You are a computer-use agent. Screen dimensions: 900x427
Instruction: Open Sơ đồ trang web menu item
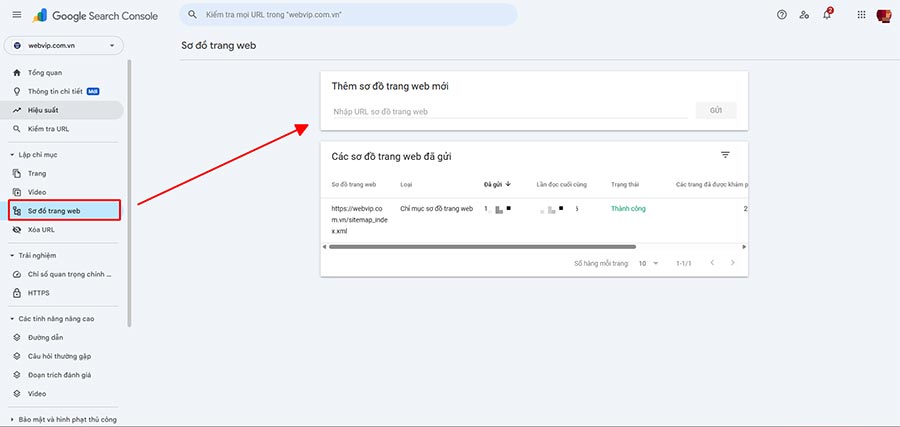click(64, 211)
